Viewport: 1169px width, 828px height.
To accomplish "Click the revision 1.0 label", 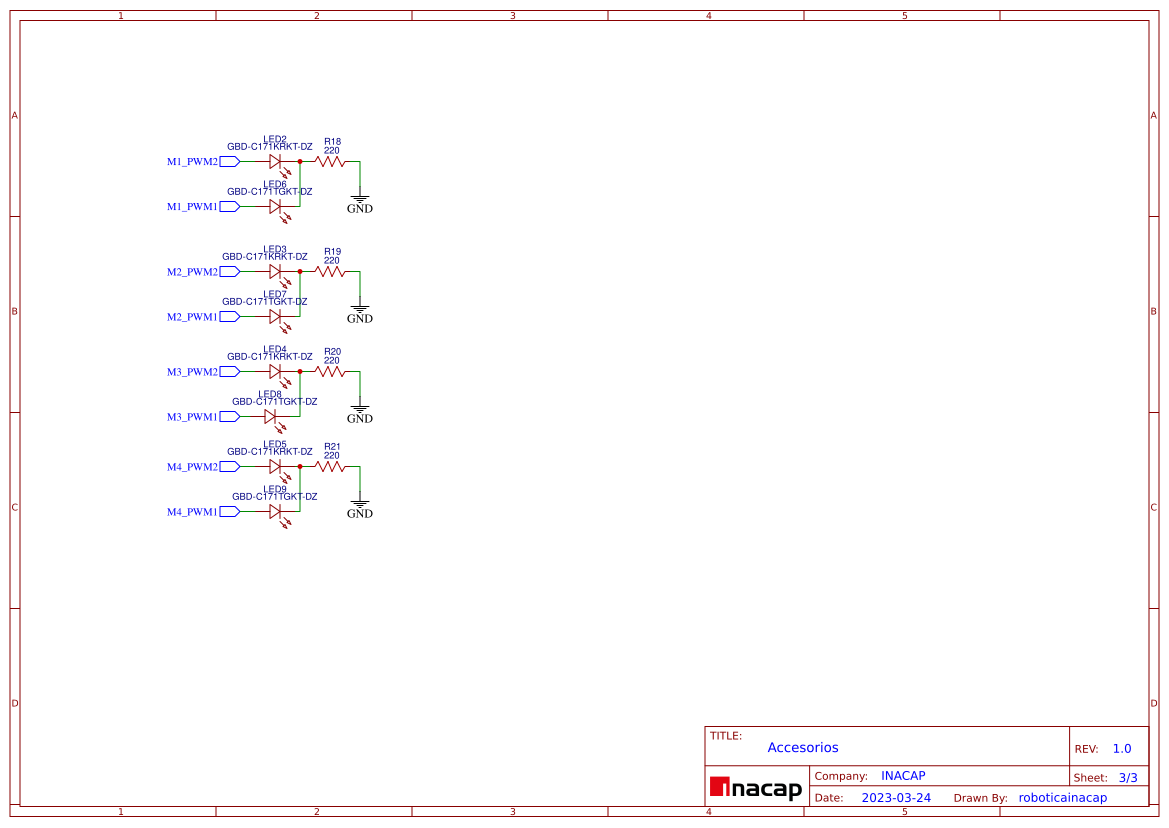I will coord(1121,747).
